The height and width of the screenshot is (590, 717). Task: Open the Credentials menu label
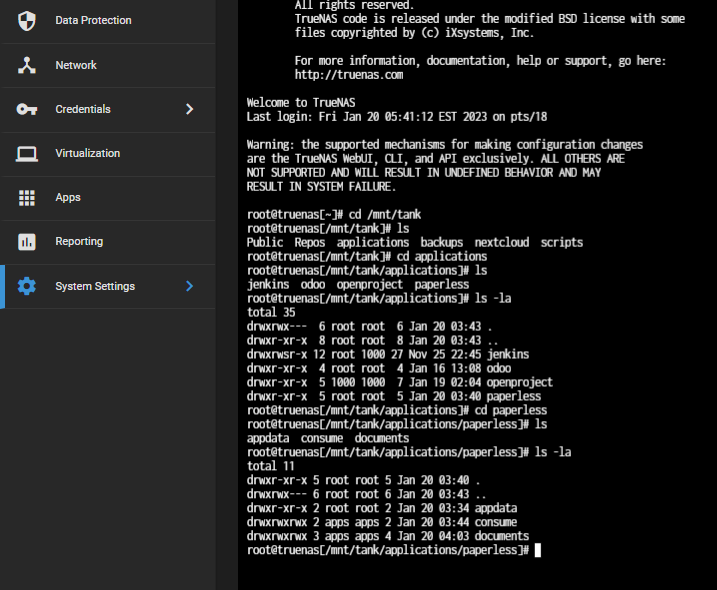(83, 109)
